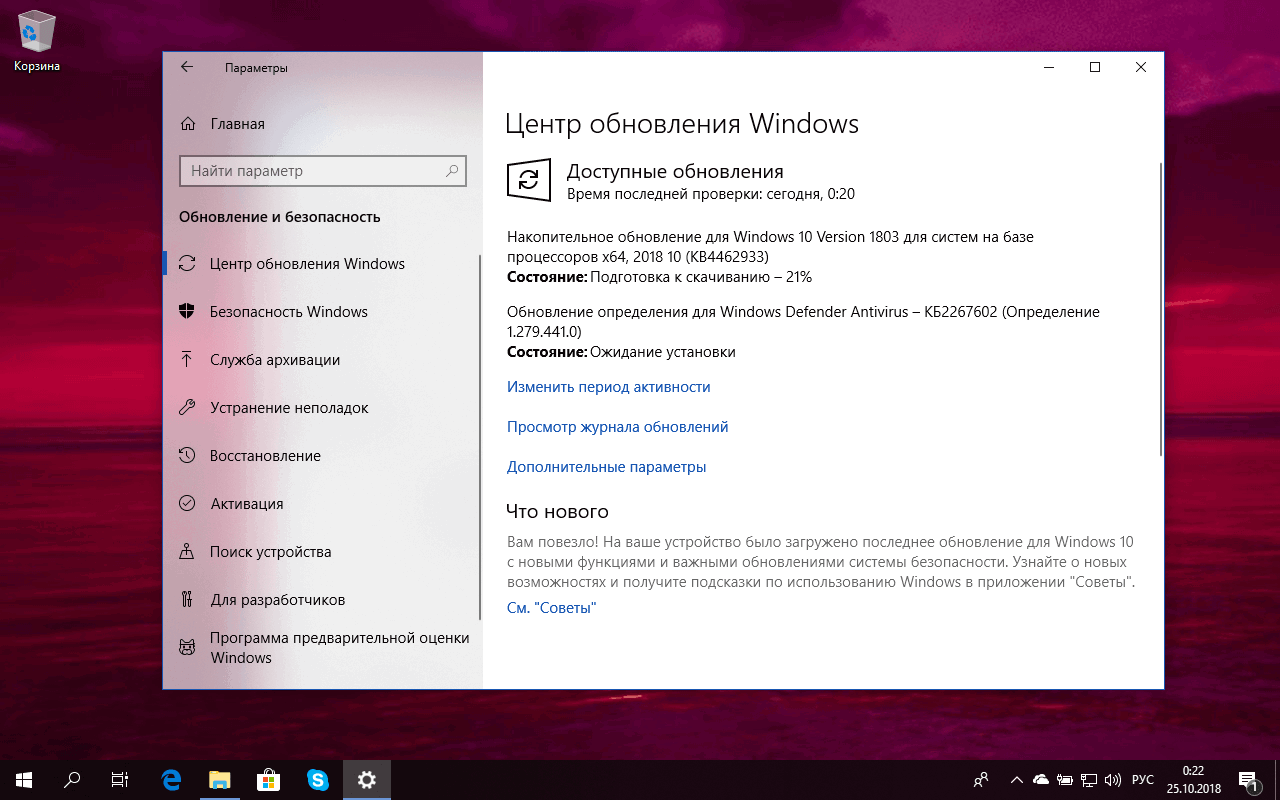Expand hidden icons in the system tray

click(x=1016, y=779)
